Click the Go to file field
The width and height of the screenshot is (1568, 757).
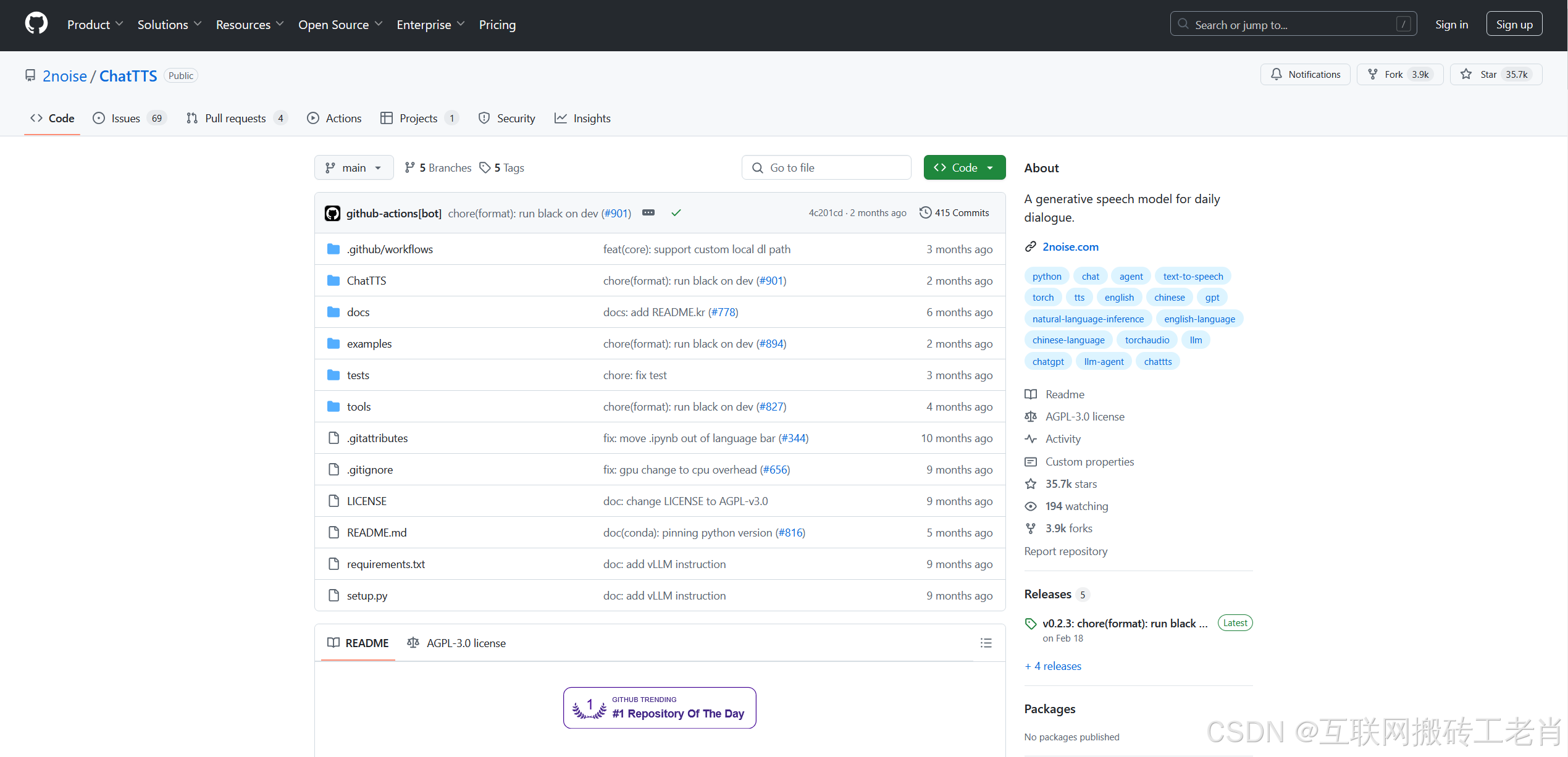[826, 168]
